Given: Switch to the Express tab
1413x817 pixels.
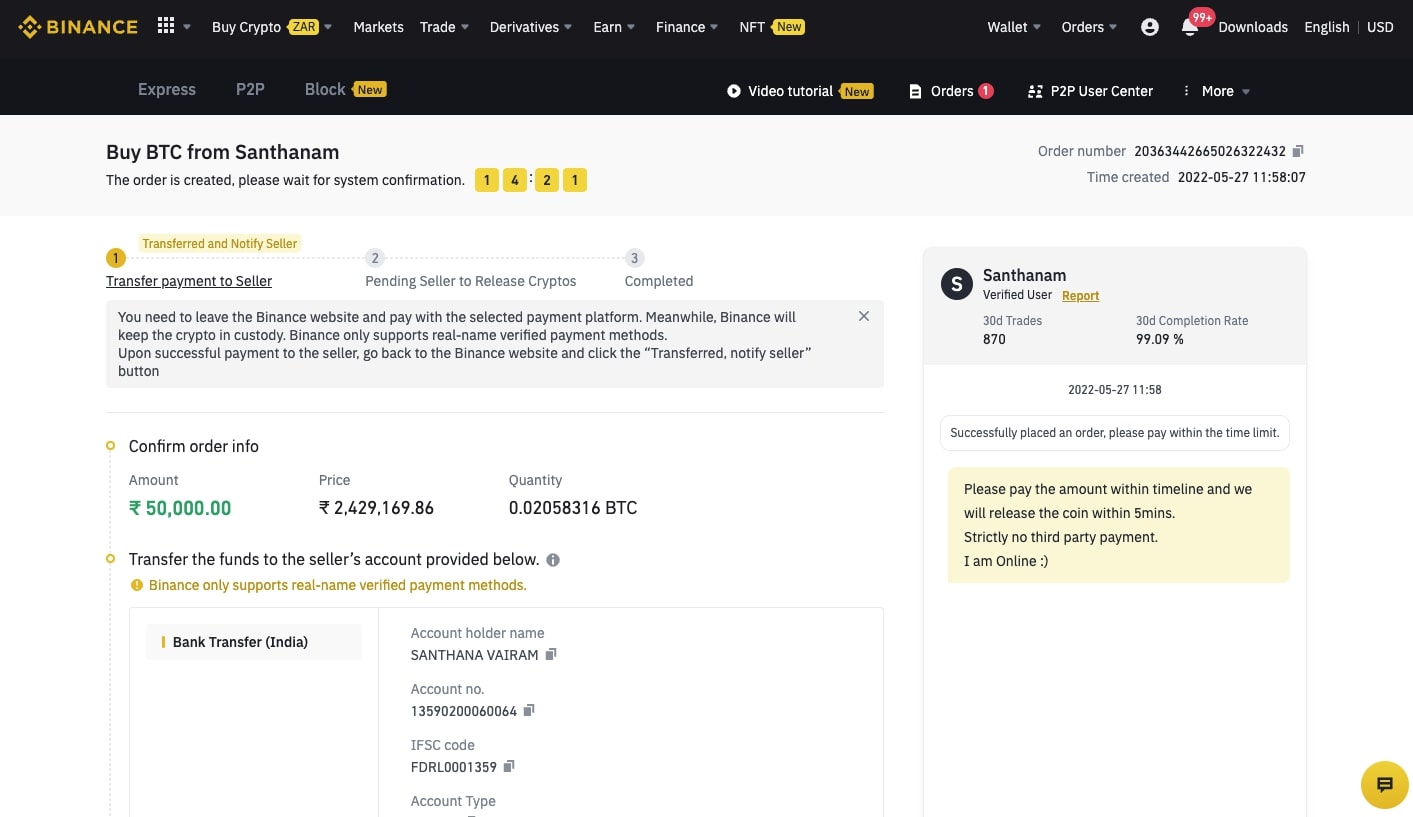Looking at the screenshot, I should 167,89.
